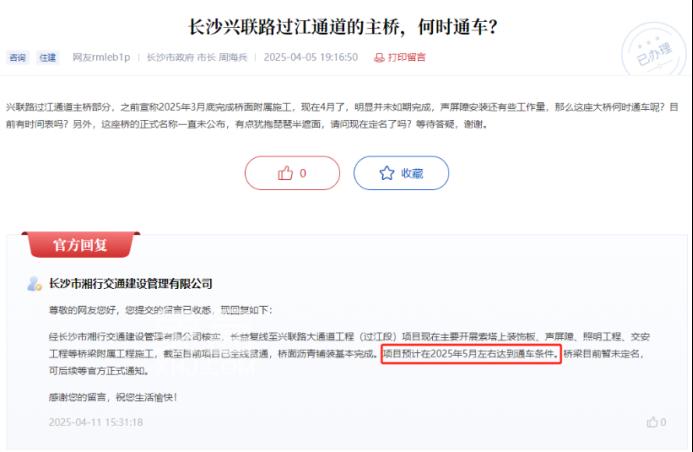Click the printer icon beside 打印留言
The width and height of the screenshot is (693, 452).
379,57
